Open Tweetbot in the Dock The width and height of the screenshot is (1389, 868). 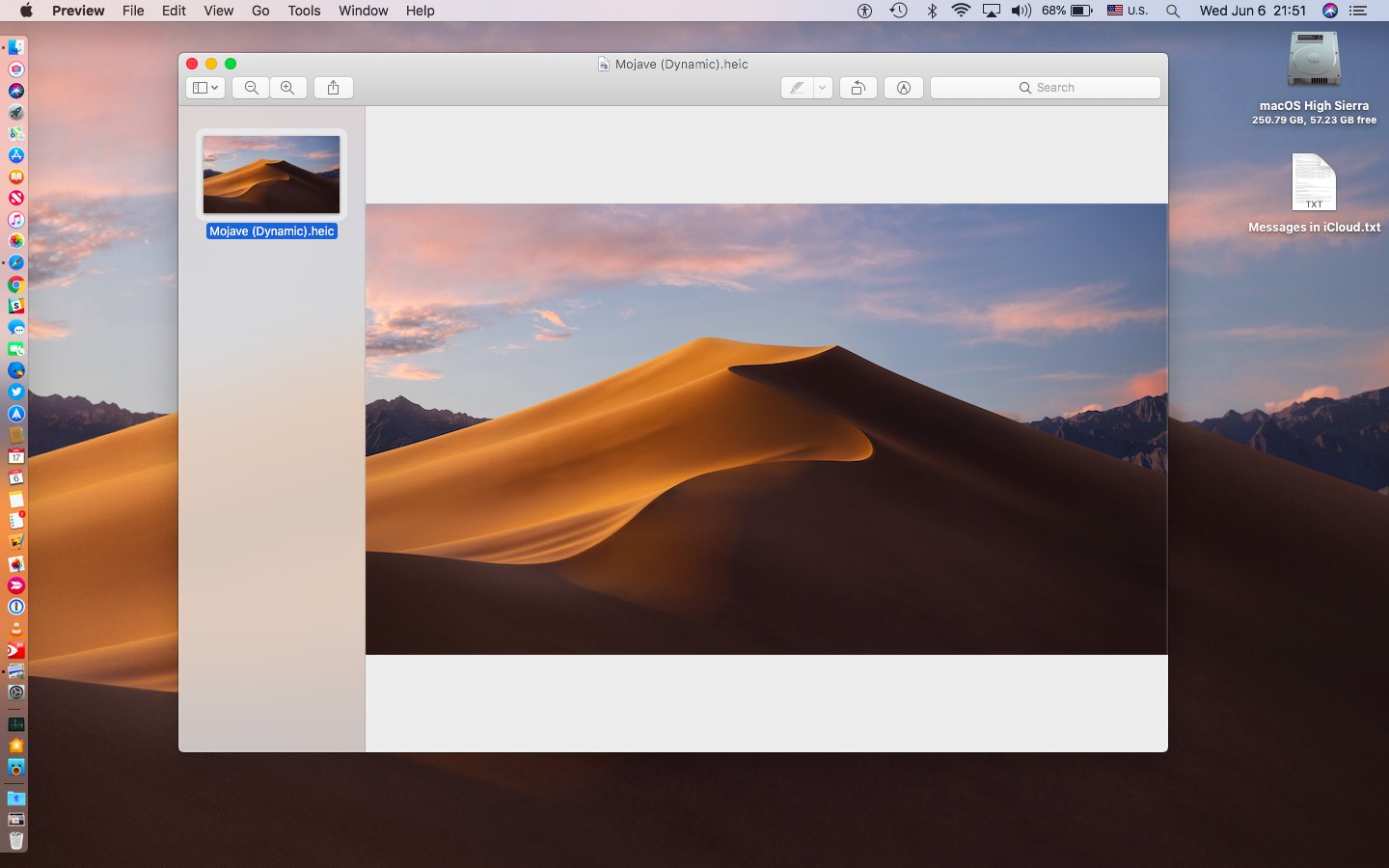pos(16,769)
